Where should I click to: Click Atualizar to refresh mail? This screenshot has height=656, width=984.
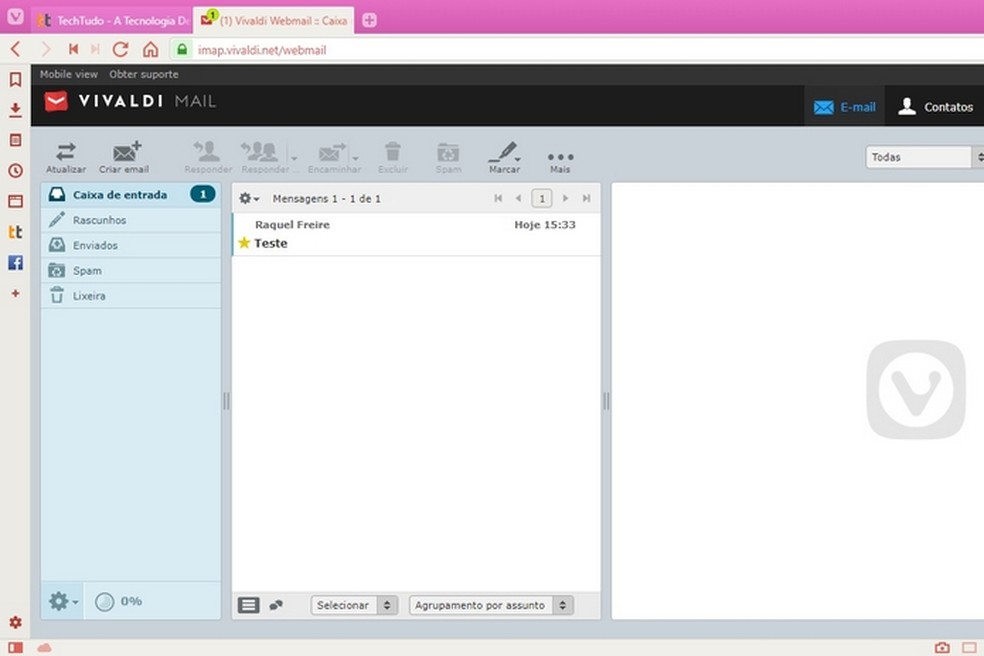tap(66, 158)
